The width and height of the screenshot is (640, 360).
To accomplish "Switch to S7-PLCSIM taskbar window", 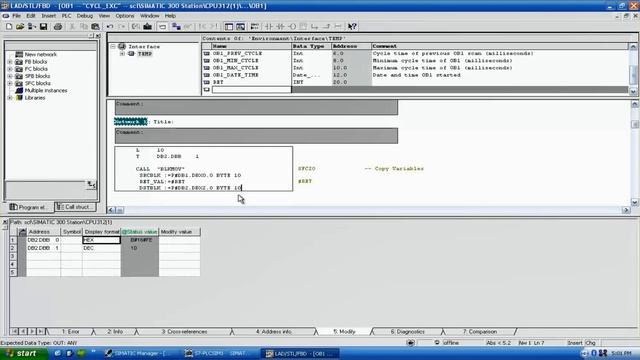I will [220, 353].
